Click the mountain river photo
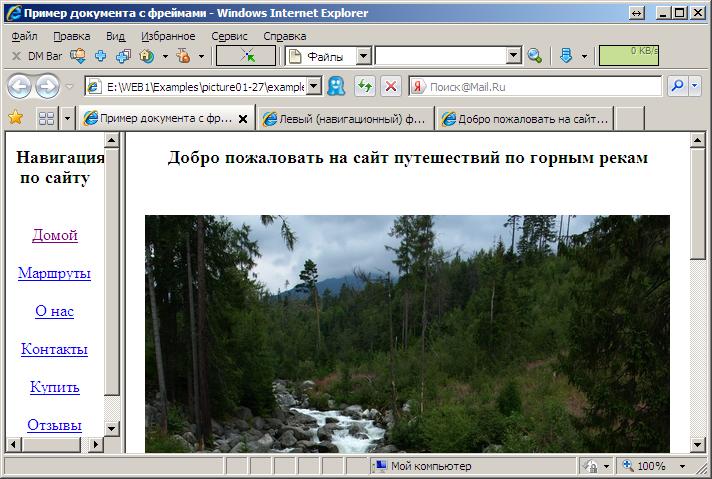The height and width of the screenshot is (479, 712). (407, 334)
